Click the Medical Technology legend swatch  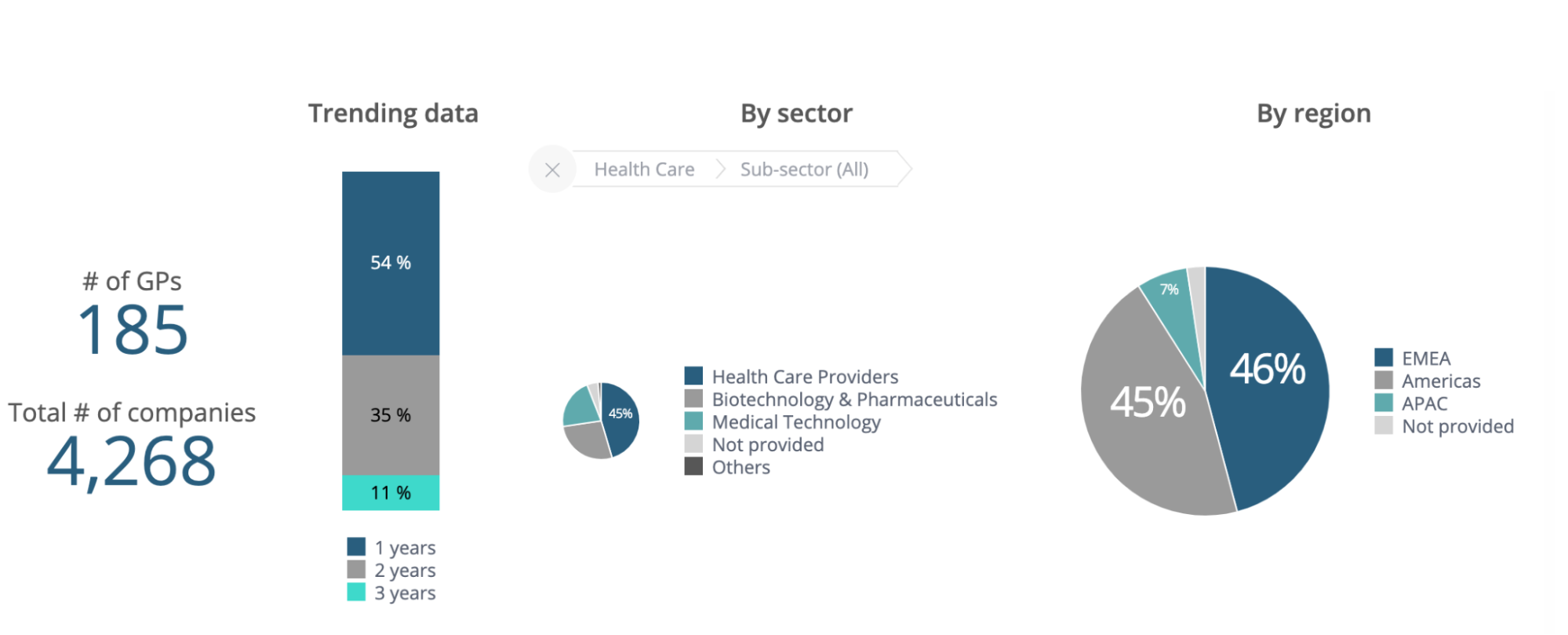[693, 422]
